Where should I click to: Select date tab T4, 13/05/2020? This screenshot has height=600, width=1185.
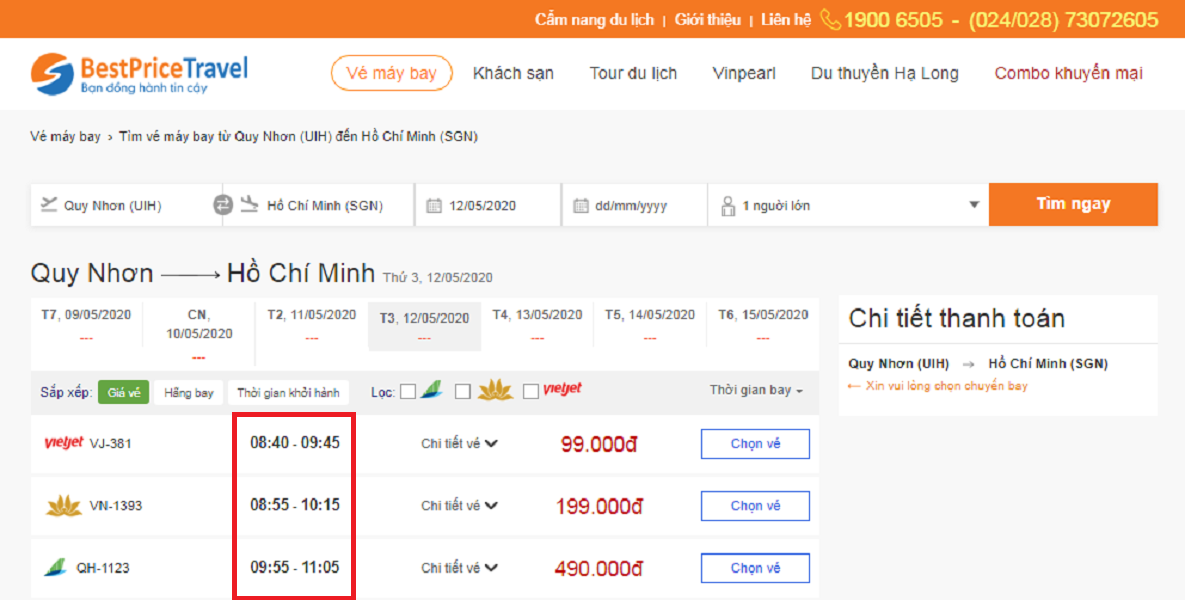tap(537, 325)
